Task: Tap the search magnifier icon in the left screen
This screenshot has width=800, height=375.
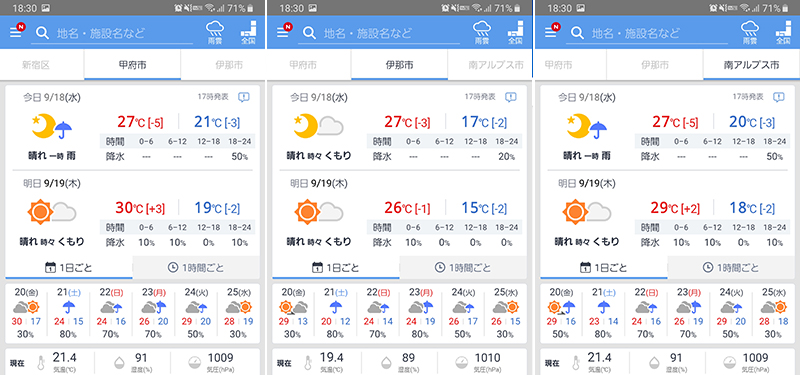Action: 42,33
